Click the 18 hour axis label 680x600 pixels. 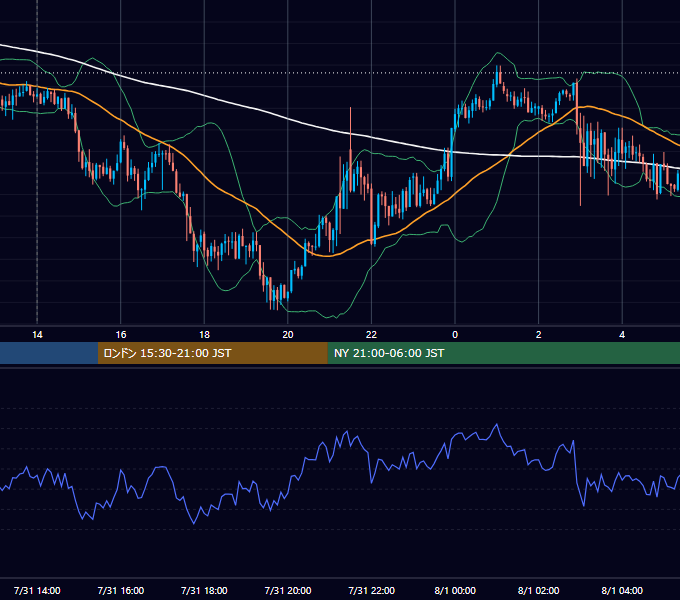204,335
